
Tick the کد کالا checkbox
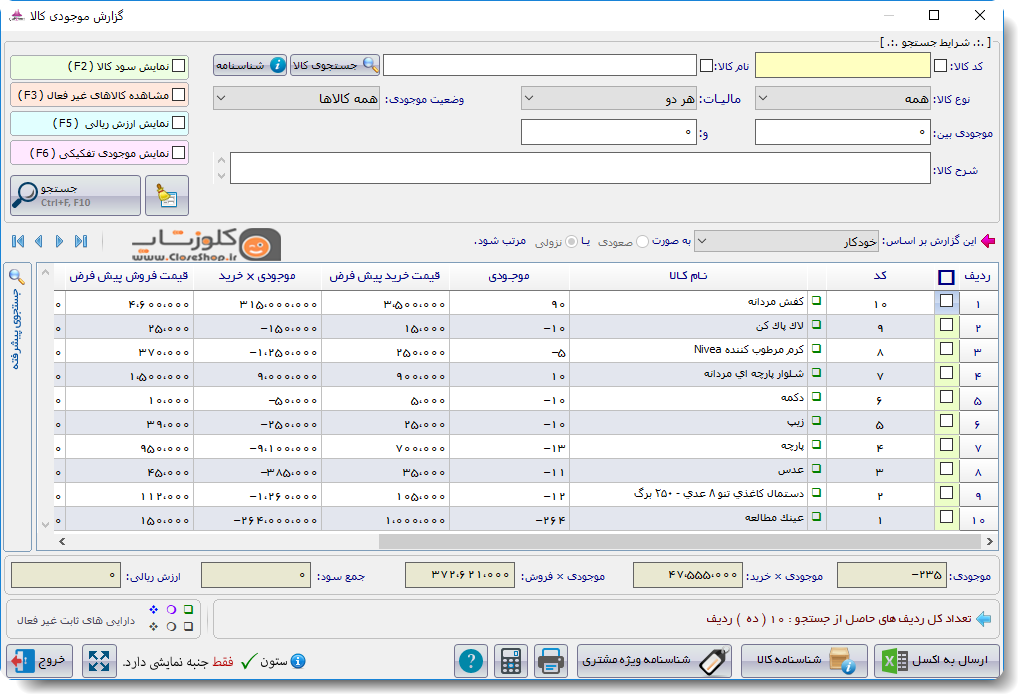940,66
